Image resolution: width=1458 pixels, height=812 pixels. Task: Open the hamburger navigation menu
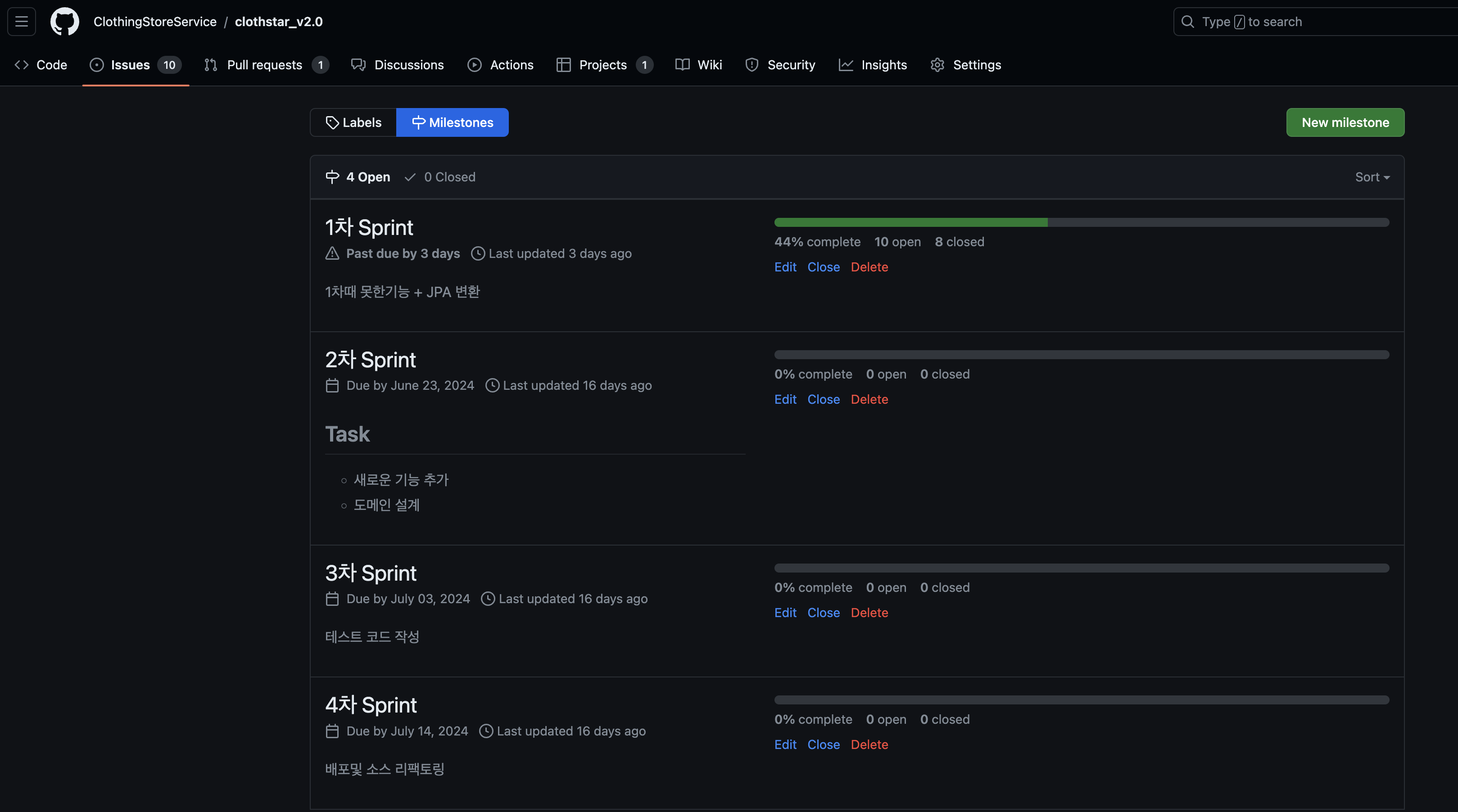pyautogui.click(x=22, y=22)
